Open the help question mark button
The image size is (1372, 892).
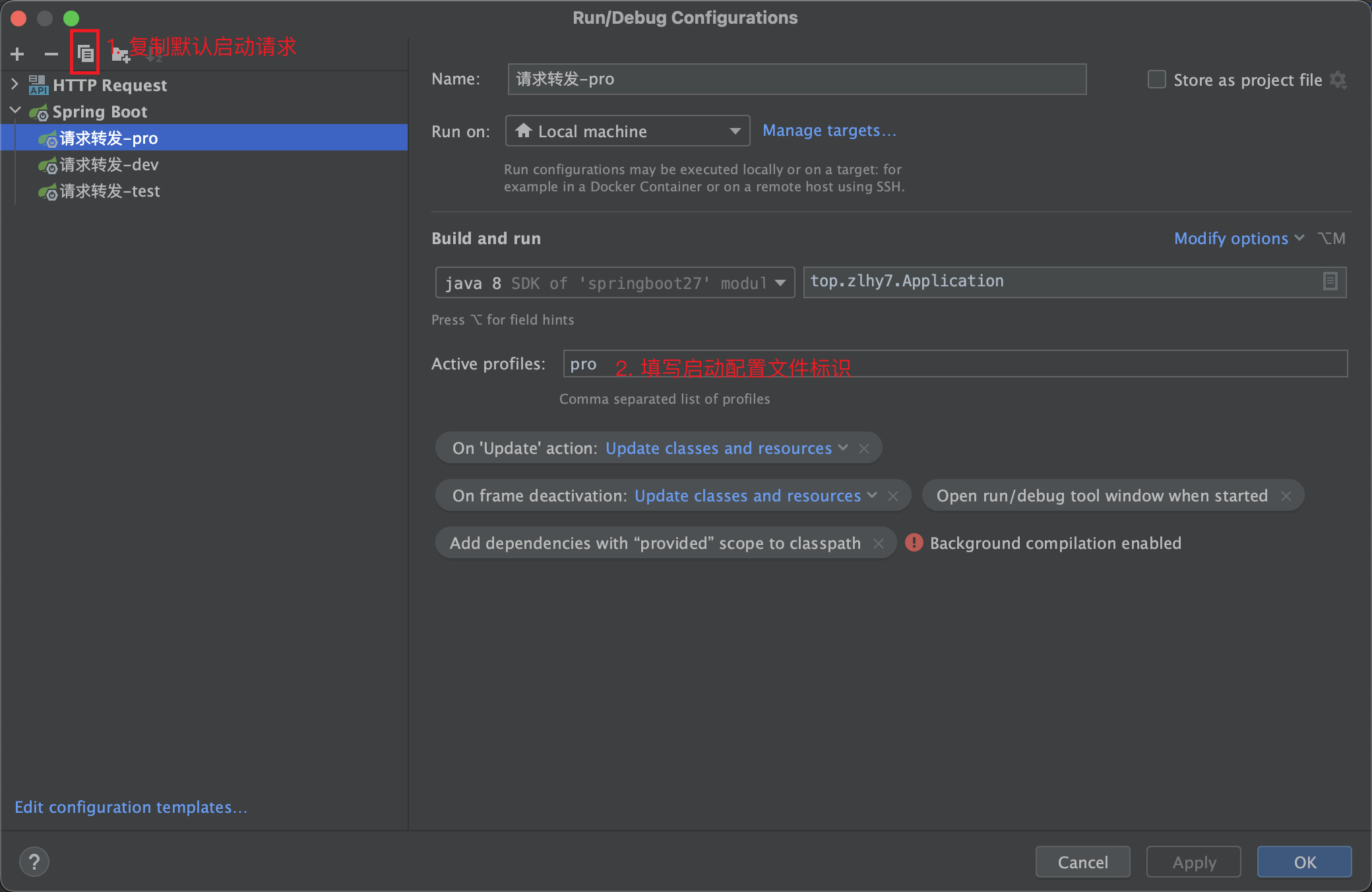[x=34, y=861]
